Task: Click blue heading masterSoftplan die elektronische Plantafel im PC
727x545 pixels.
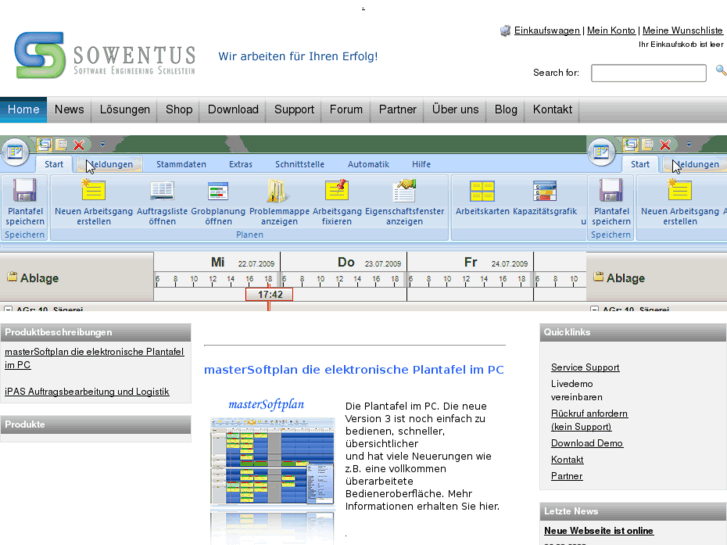Action: point(354,370)
